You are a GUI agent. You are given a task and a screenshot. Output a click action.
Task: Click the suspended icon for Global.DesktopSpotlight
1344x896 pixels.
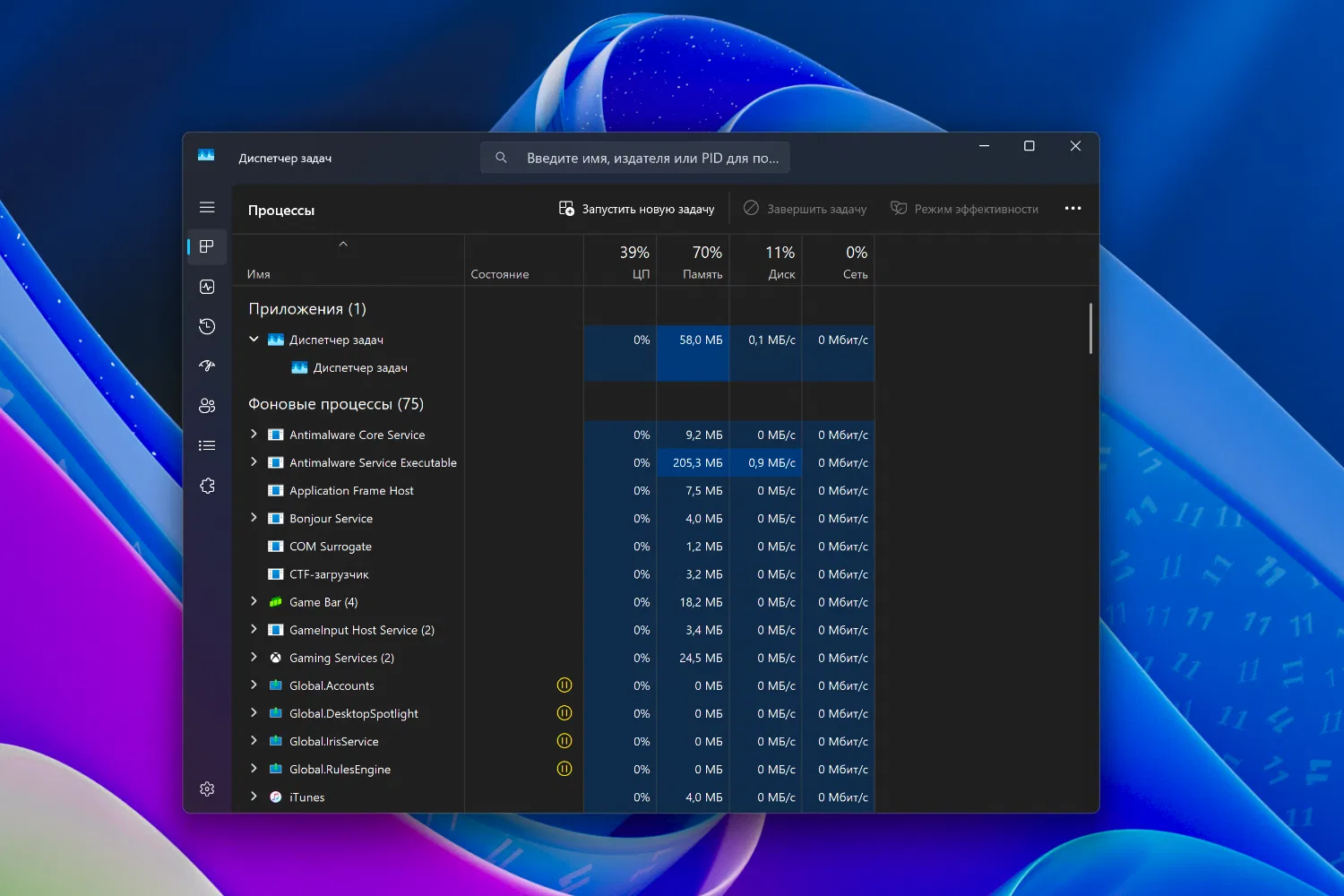click(x=564, y=713)
